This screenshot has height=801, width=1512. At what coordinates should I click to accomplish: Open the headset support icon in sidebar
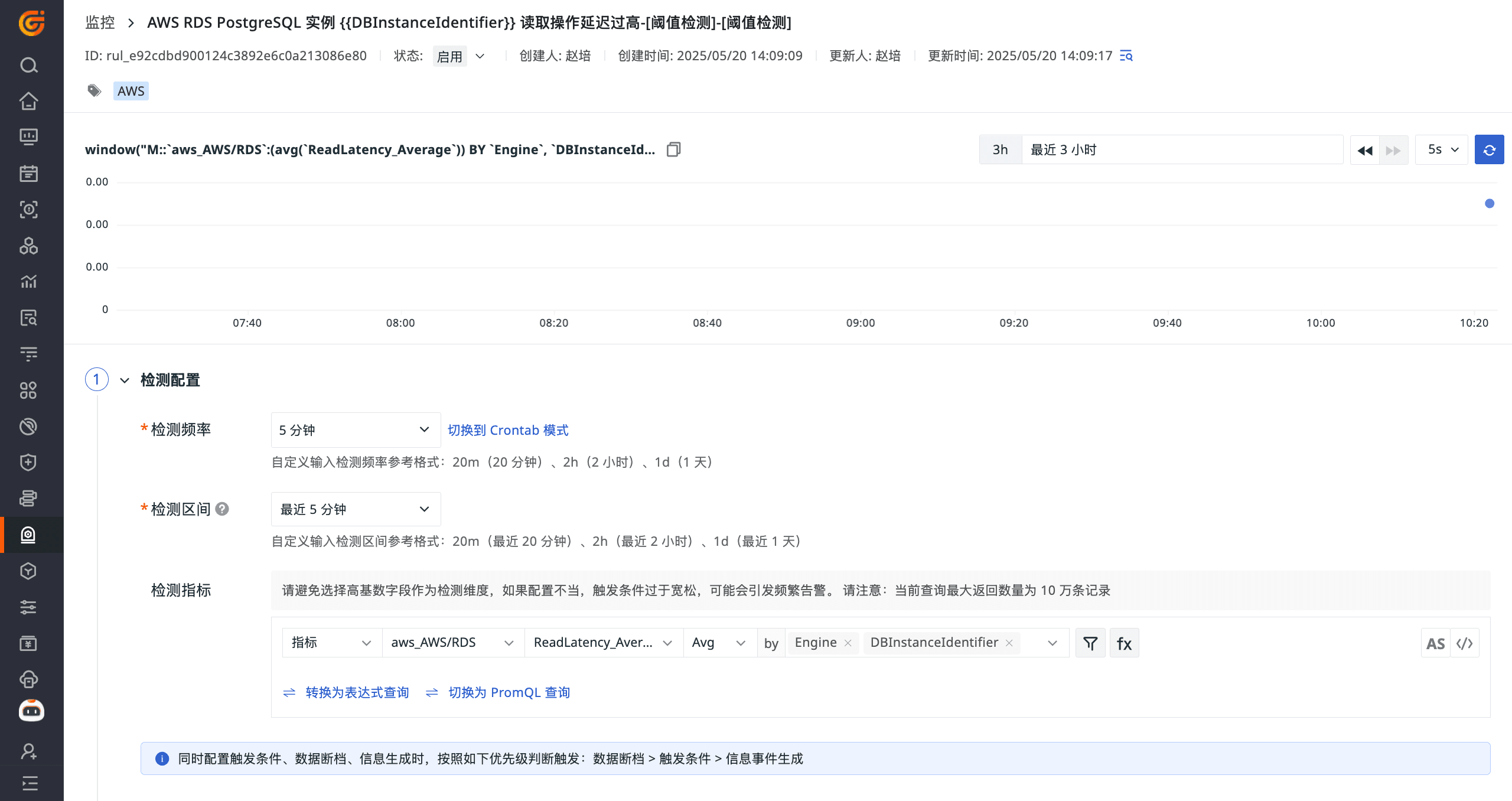coord(29,679)
